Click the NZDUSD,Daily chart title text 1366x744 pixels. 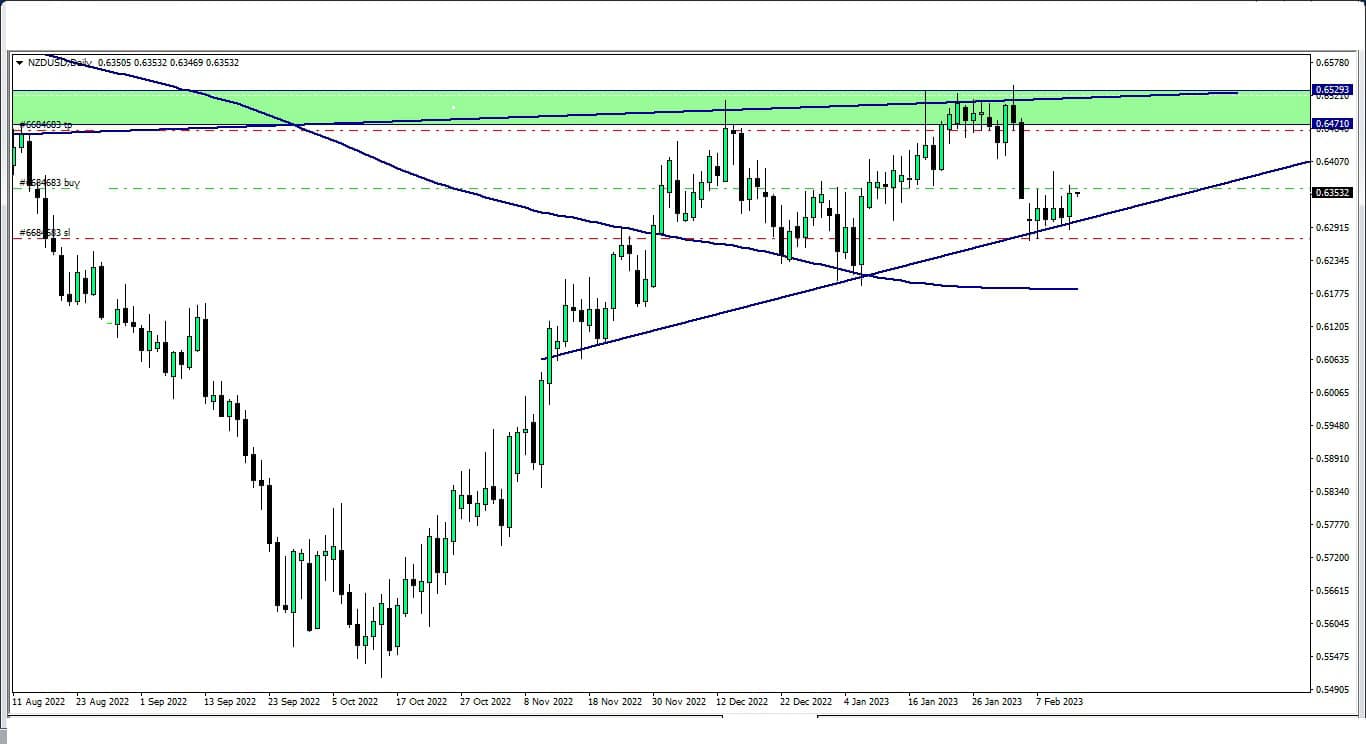click(59, 63)
